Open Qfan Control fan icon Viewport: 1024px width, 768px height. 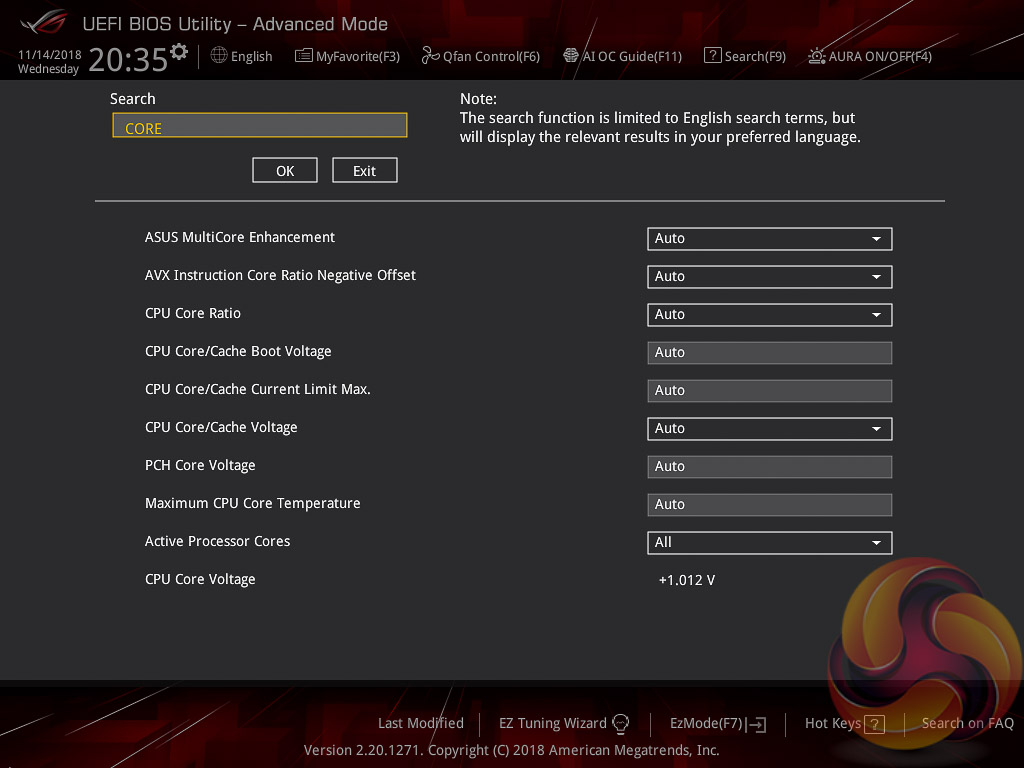pyautogui.click(x=431, y=56)
